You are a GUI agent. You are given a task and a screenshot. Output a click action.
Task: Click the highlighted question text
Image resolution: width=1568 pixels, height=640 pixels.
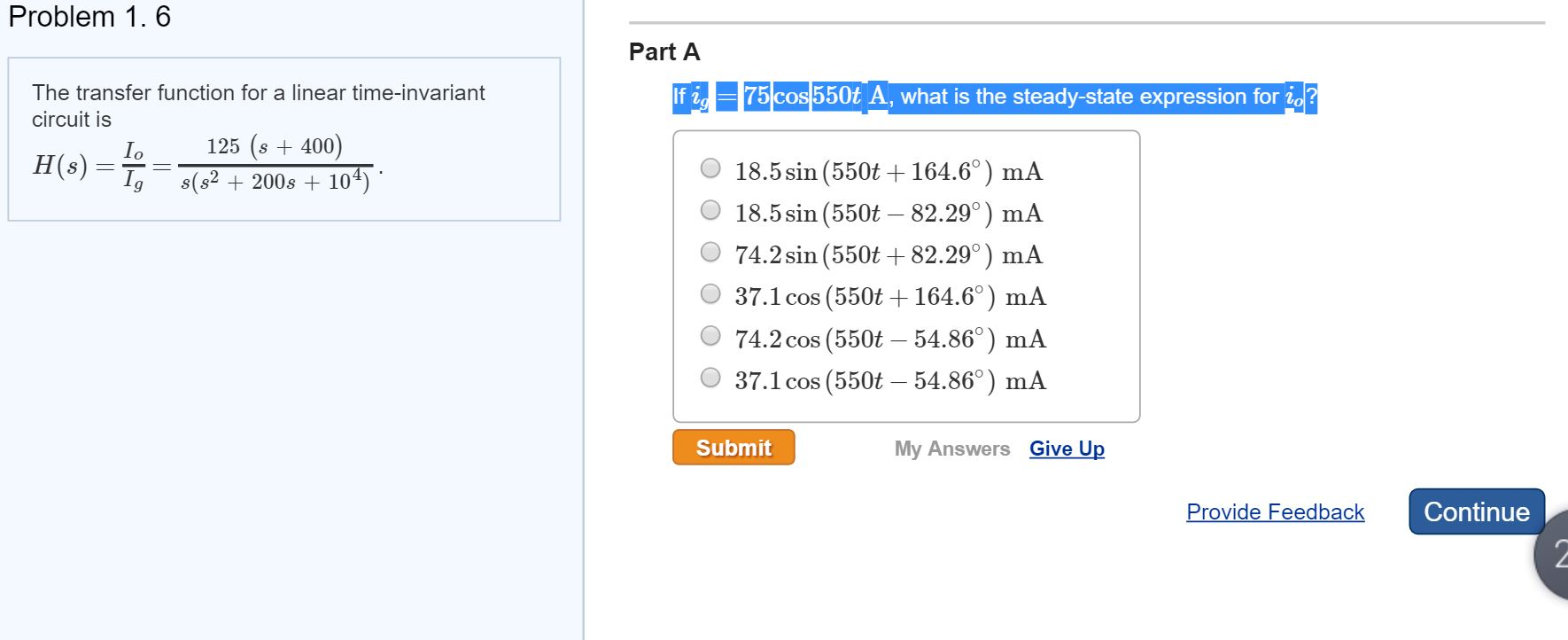pos(992,97)
